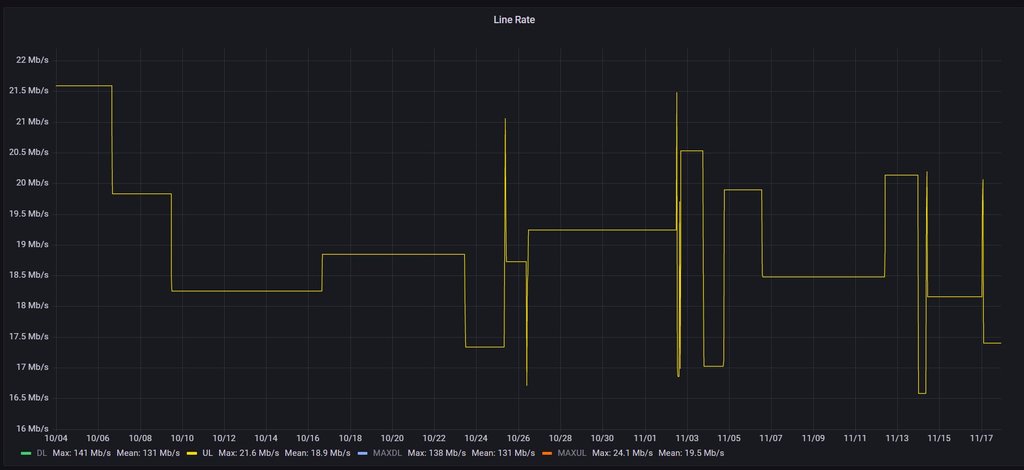1024x470 pixels.
Task: Toggle the DL series in the legend
Action: [x=42, y=454]
